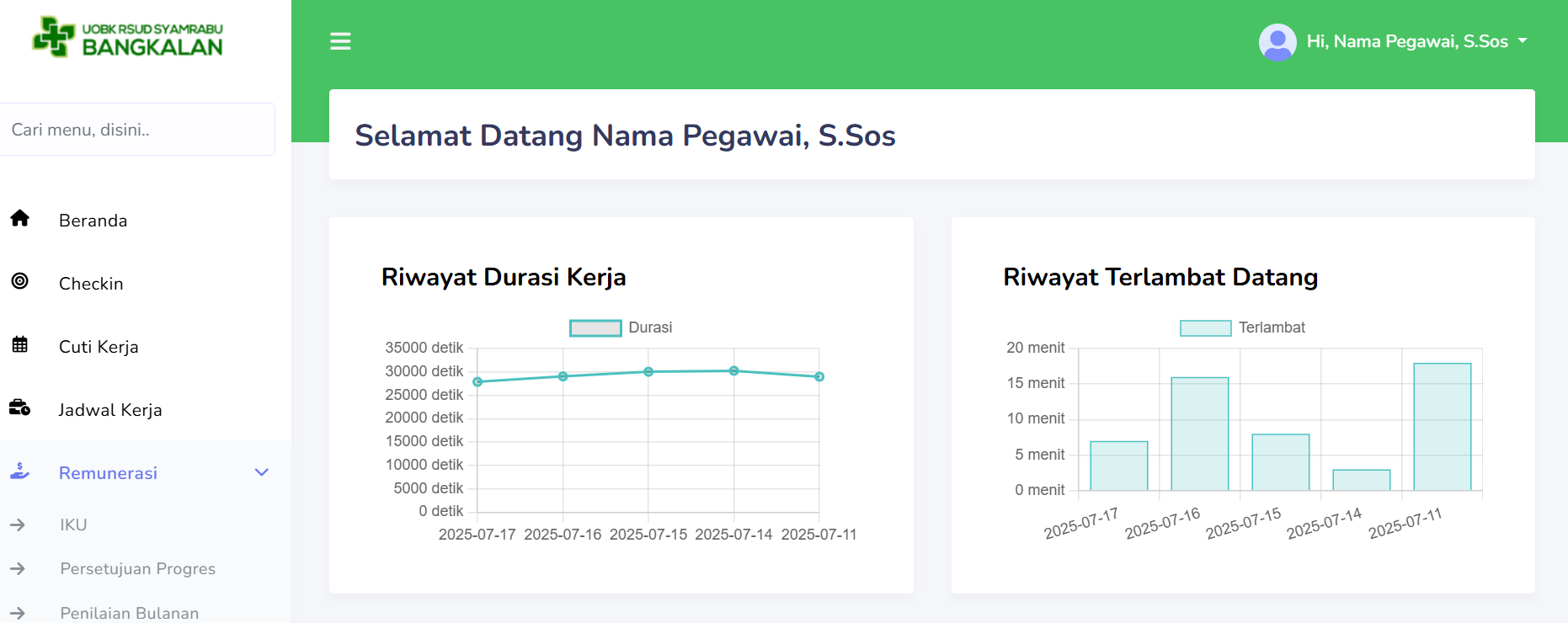1568x623 pixels.
Task: Focus the Cari menu search field
Action: click(137, 130)
